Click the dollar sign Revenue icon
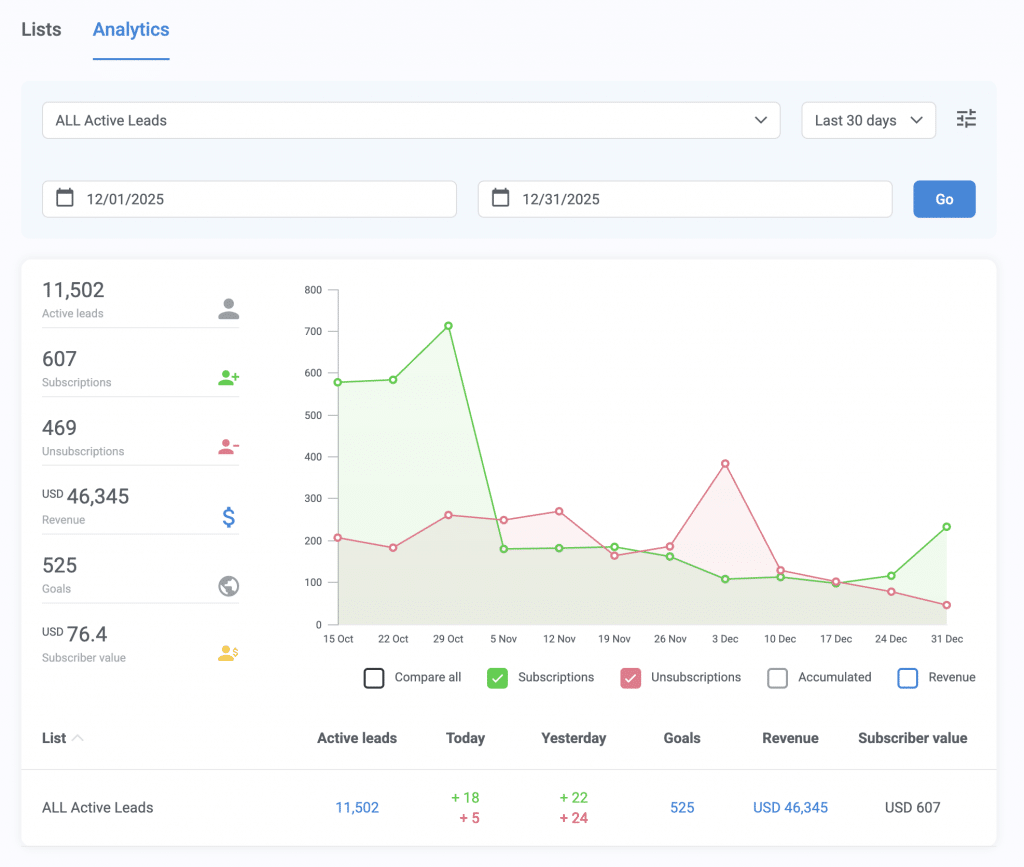Viewport: 1024px width, 867px height. [228, 517]
